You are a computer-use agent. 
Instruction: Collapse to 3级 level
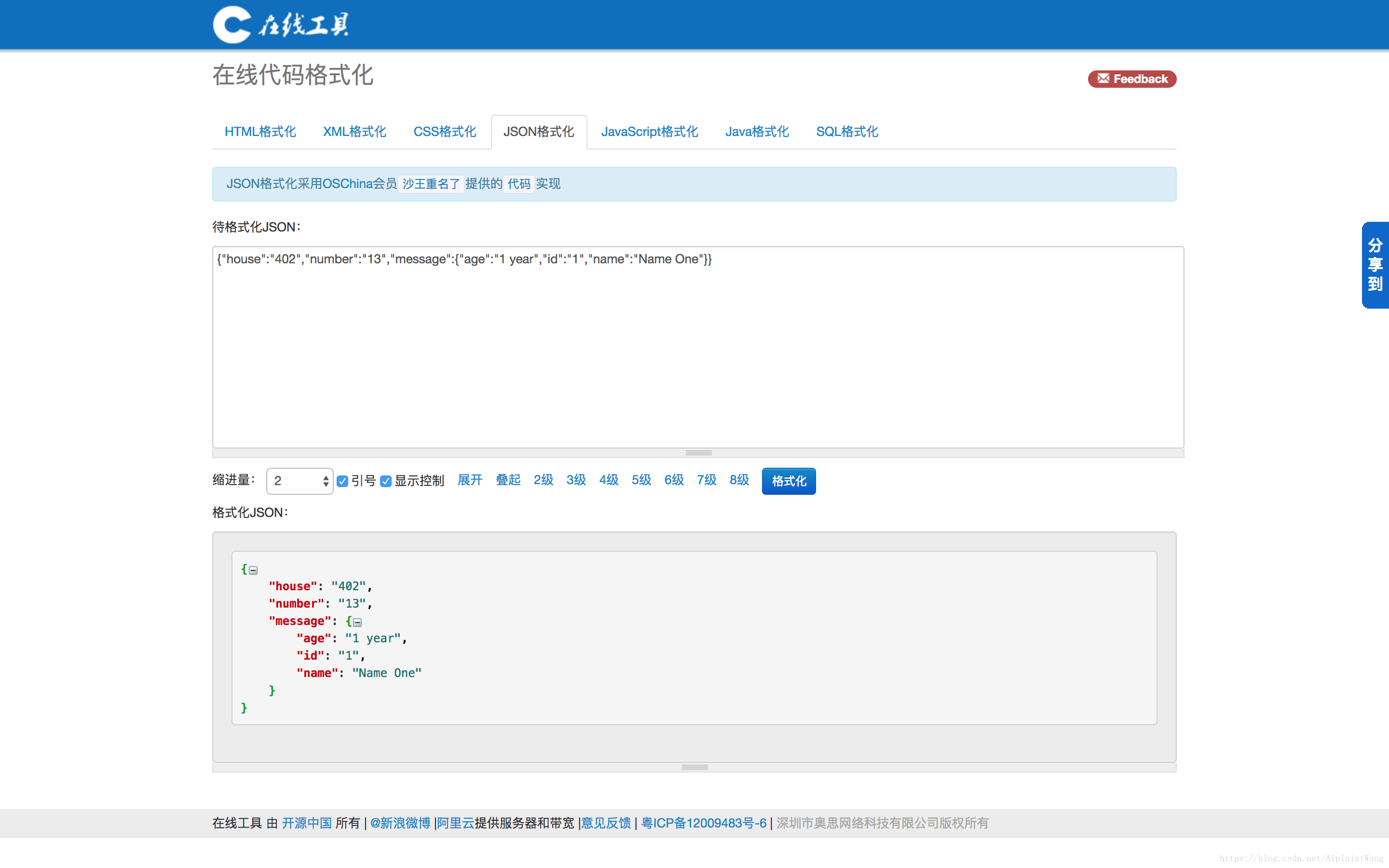pyautogui.click(x=576, y=480)
